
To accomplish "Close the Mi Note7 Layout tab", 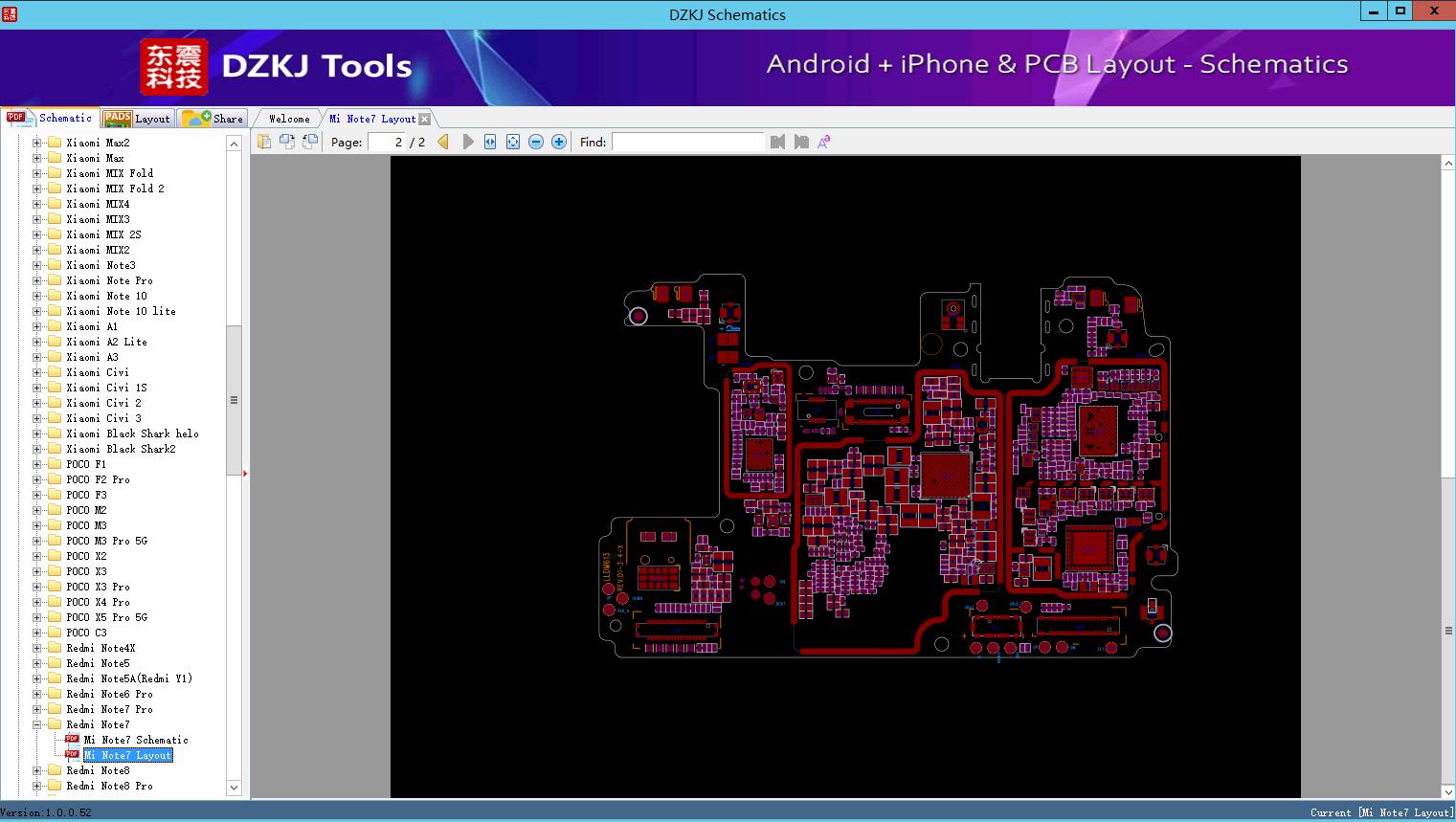I will [x=425, y=120].
